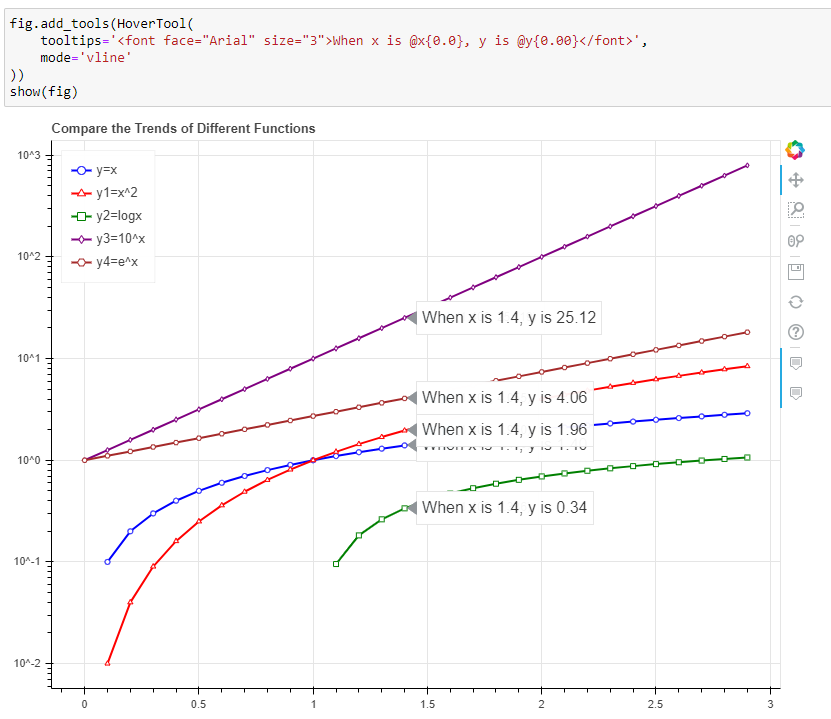This screenshot has width=831, height=719.
Task: Click the y3=10^x legend label
Action: (120, 239)
